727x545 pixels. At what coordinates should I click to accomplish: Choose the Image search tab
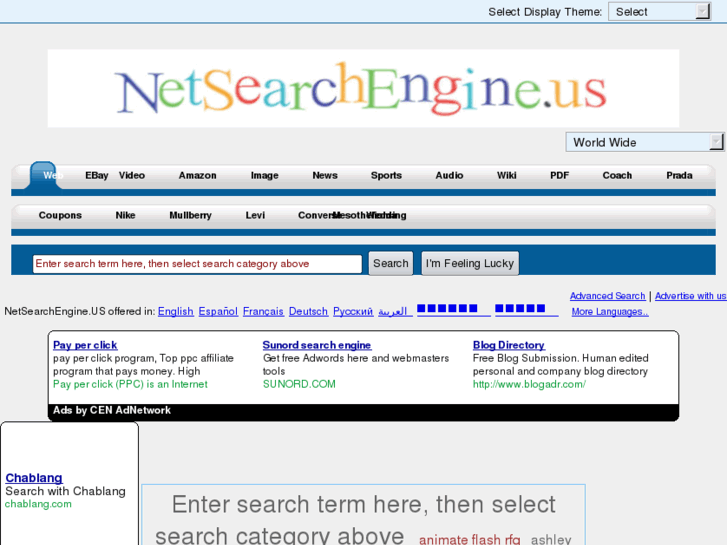[x=264, y=175]
